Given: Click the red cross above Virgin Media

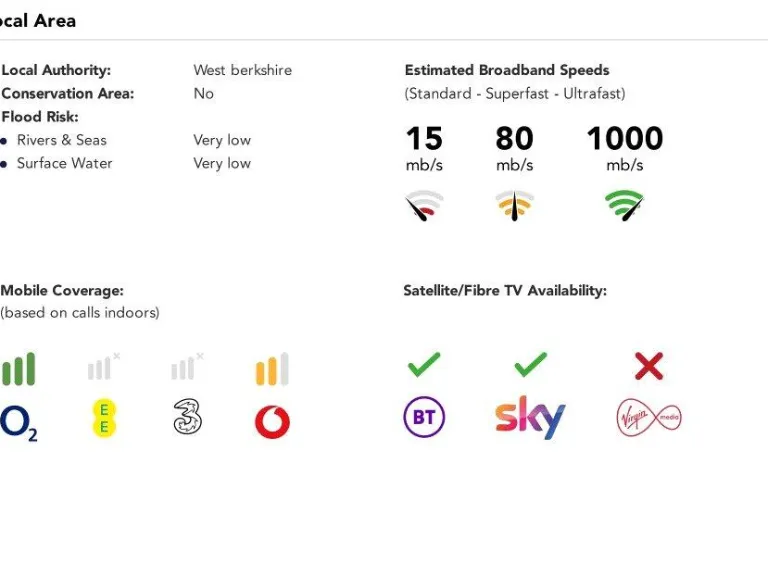Looking at the screenshot, I should click(x=649, y=366).
